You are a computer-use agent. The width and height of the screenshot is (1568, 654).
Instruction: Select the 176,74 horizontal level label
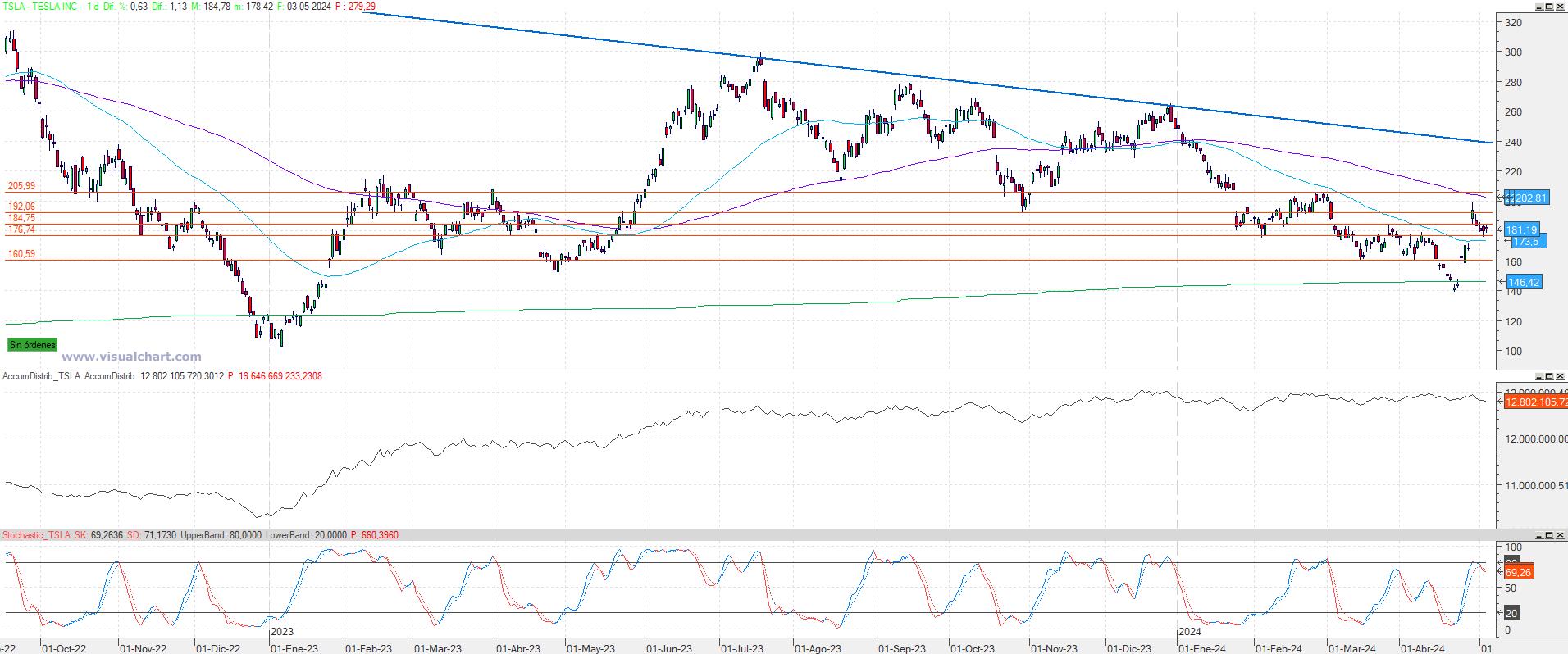[21, 230]
